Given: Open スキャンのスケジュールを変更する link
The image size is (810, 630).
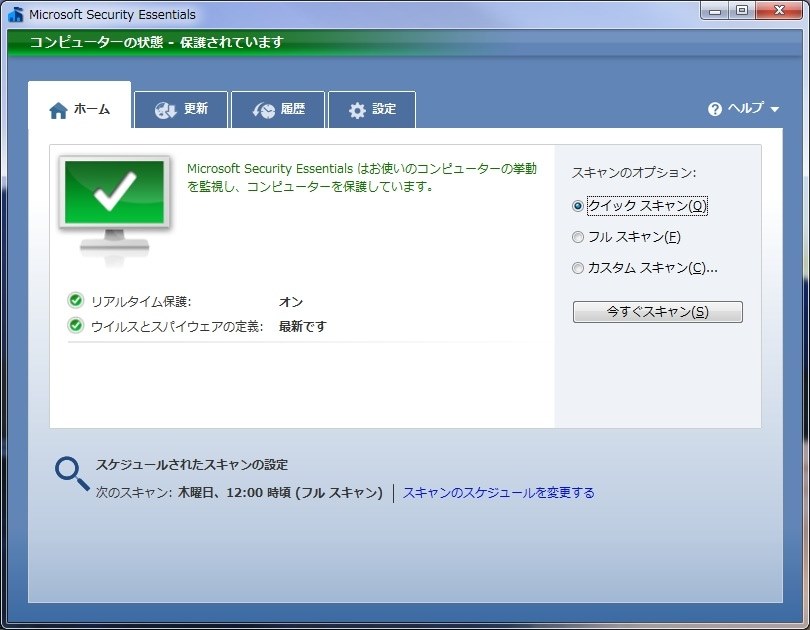Looking at the screenshot, I should [x=500, y=493].
